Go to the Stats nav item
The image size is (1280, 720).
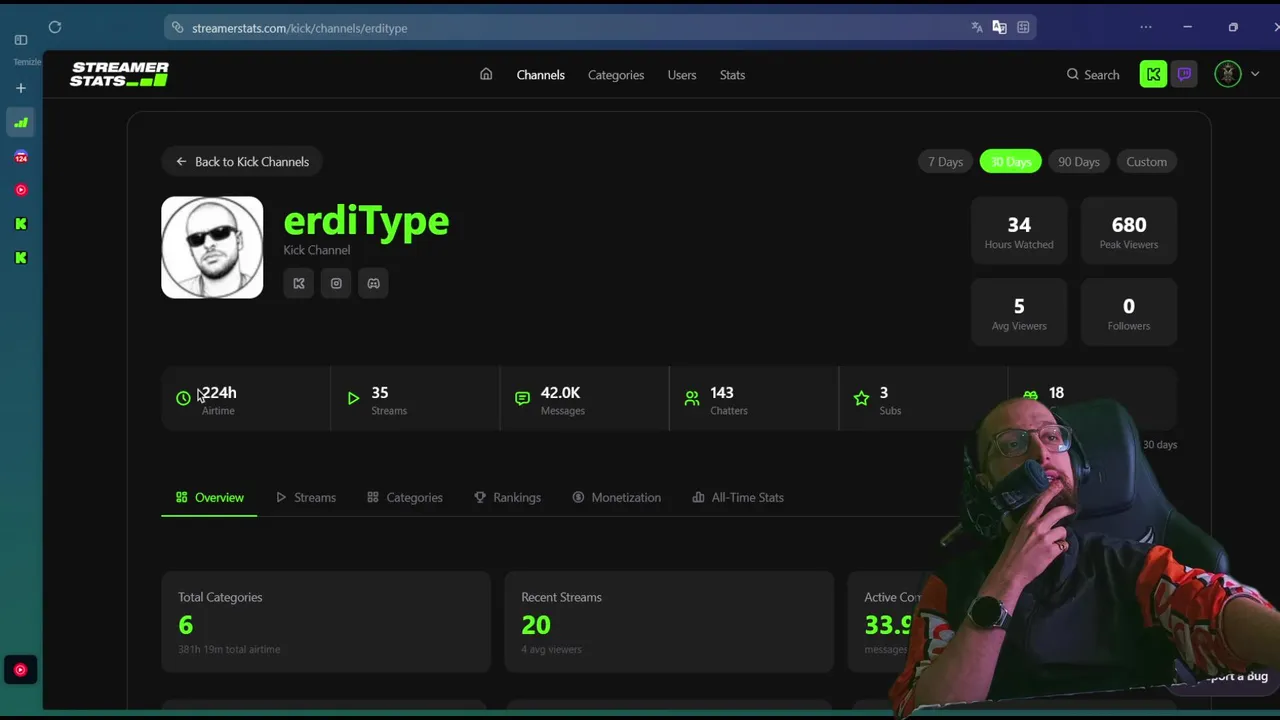[x=732, y=75]
